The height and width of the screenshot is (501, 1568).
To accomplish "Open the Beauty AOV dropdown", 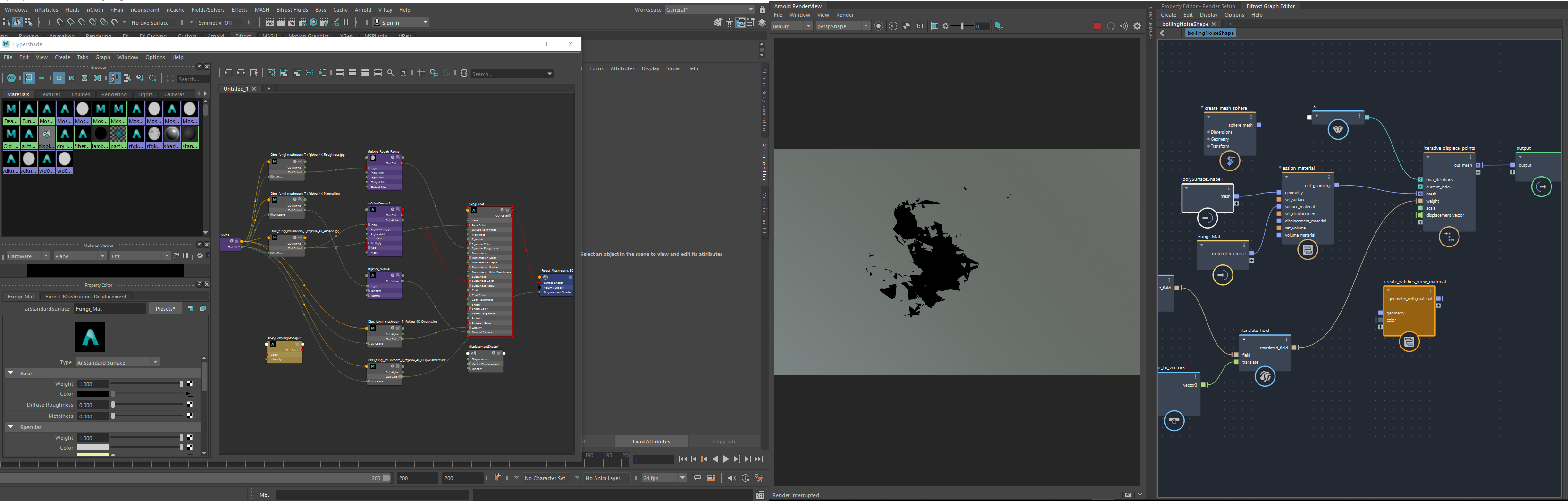I will click(791, 26).
